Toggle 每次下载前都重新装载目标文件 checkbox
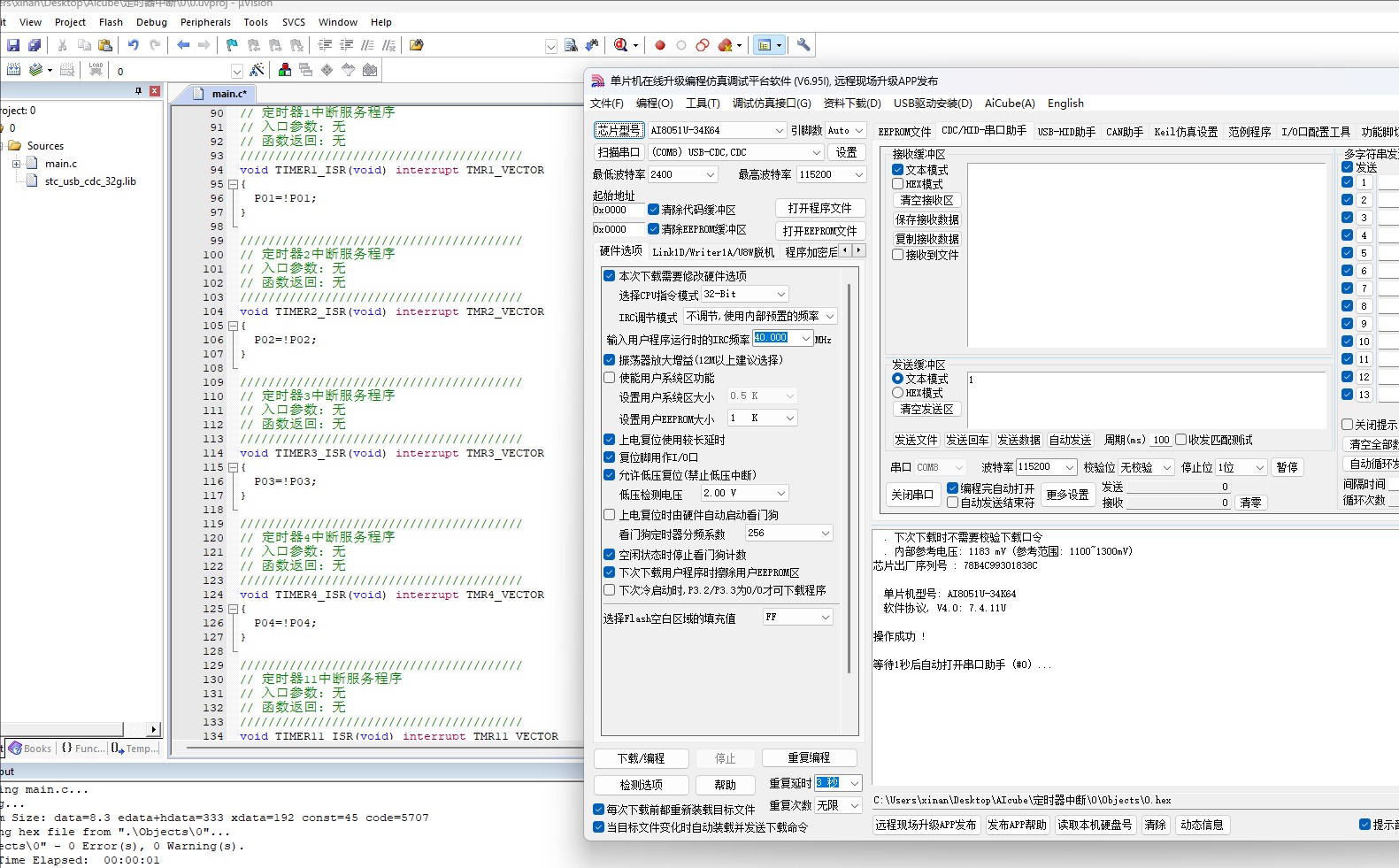This screenshot has width=1399, height=868. (x=598, y=810)
